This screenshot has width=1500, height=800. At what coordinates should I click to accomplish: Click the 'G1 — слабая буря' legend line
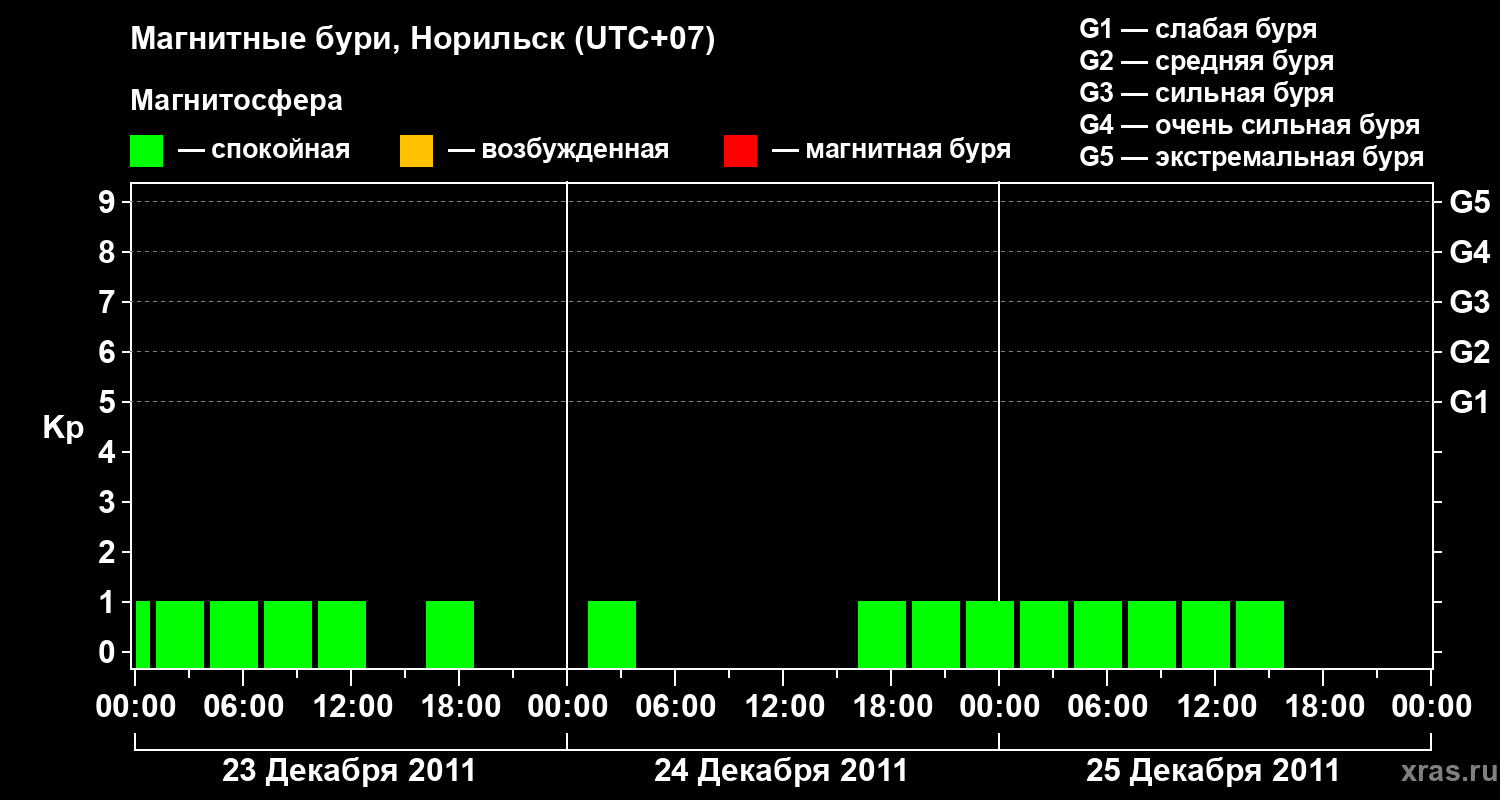(1198, 29)
